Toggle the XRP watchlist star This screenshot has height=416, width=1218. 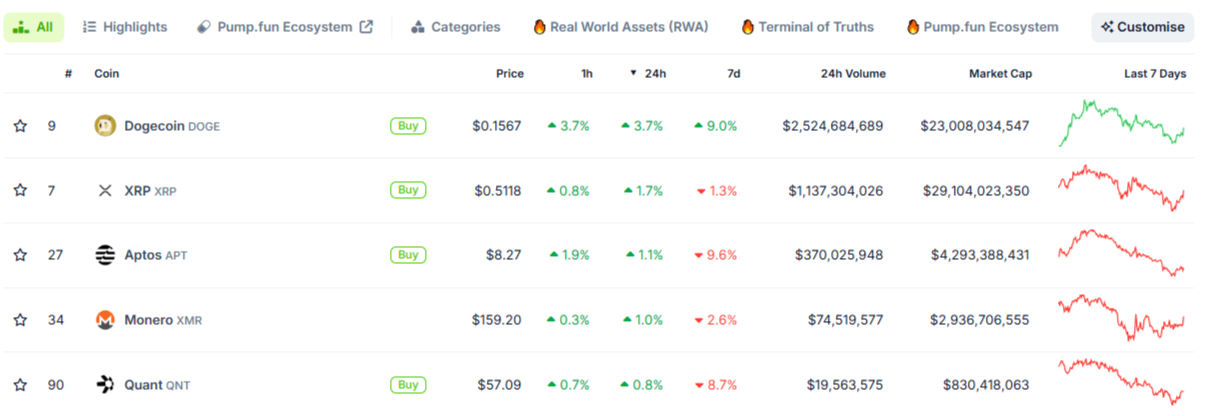pyautogui.click(x=20, y=190)
